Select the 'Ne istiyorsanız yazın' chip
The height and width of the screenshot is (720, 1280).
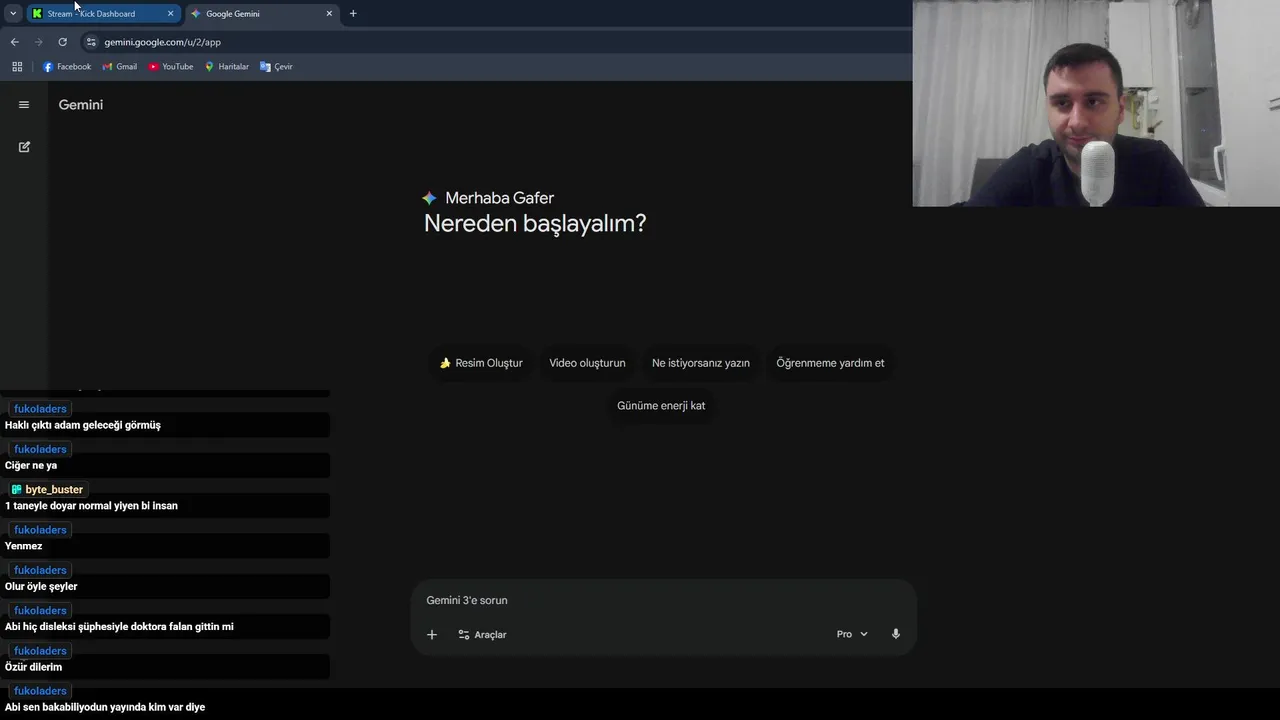click(x=701, y=363)
